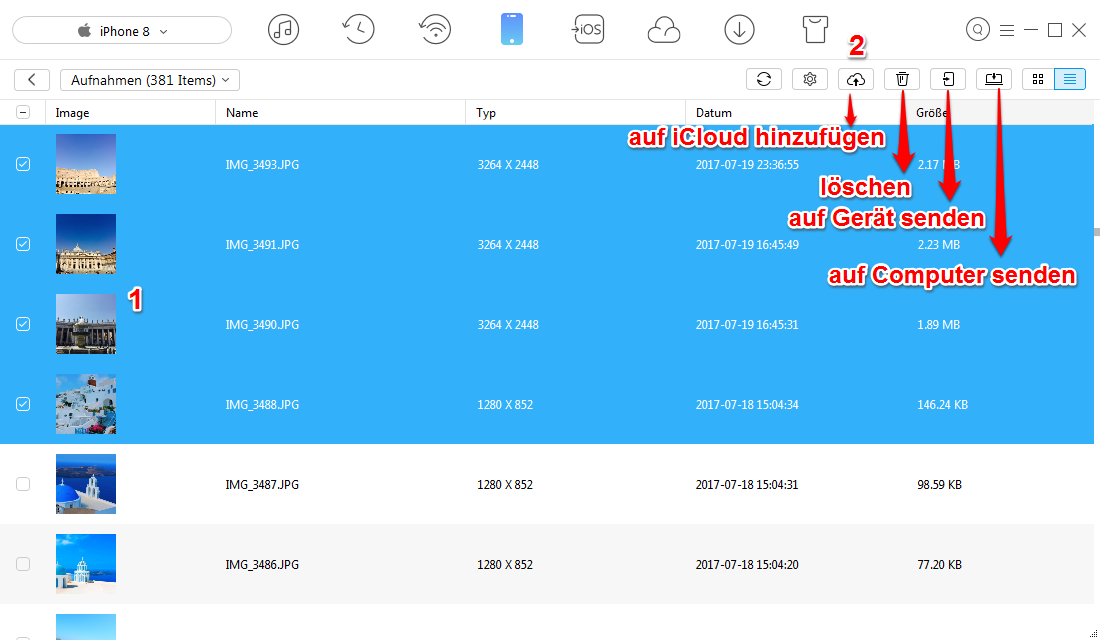Uncheck the IMG_3493.JPG checkbox

[23, 164]
